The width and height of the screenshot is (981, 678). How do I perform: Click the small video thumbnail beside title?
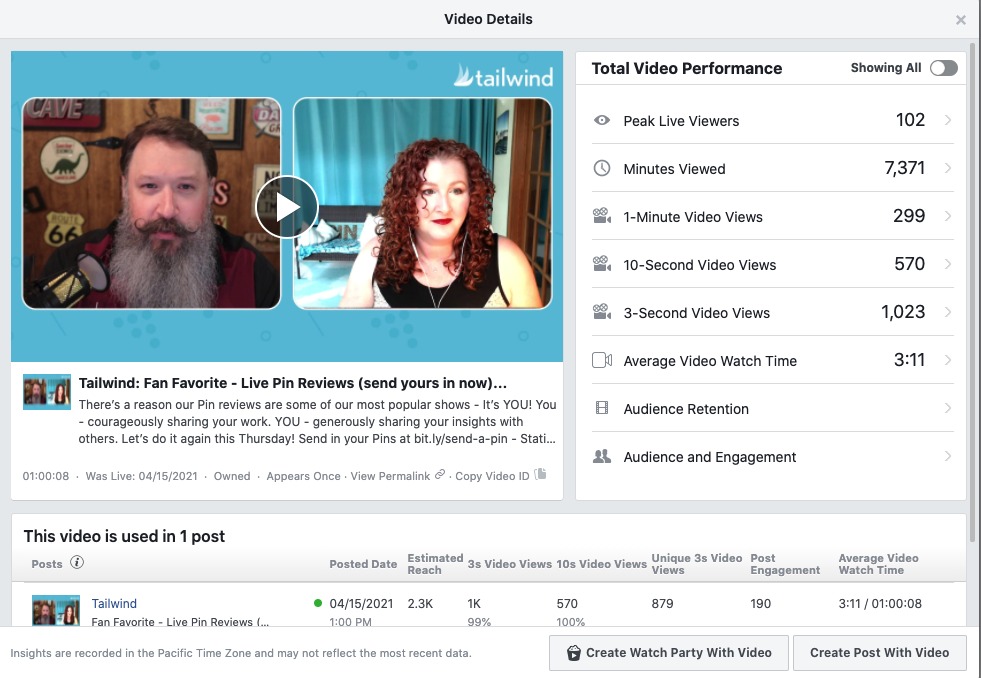[x=47, y=392]
